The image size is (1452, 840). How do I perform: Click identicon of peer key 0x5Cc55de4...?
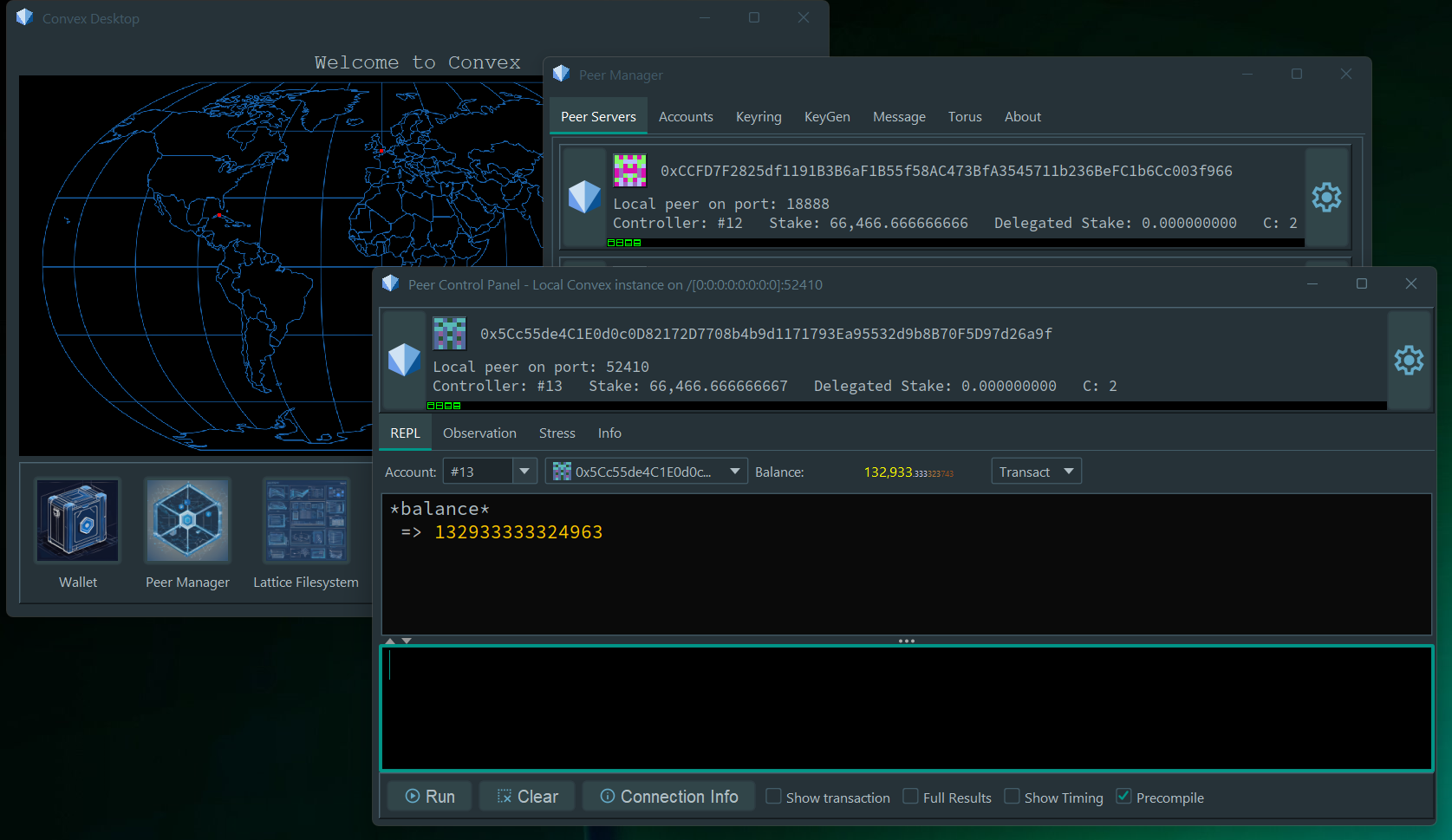pyautogui.click(x=449, y=334)
